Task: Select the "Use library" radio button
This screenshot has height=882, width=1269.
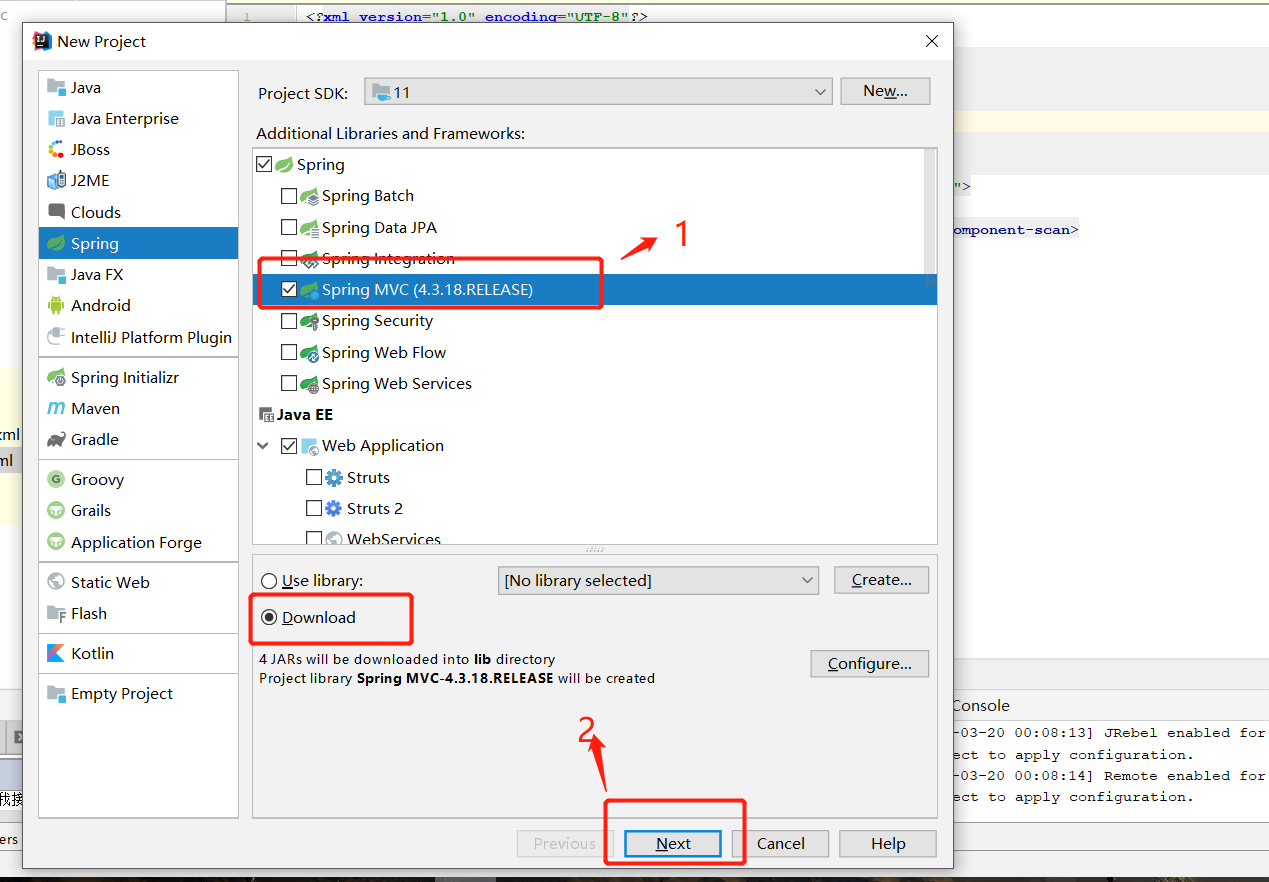Action: pyautogui.click(x=269, y=580)
